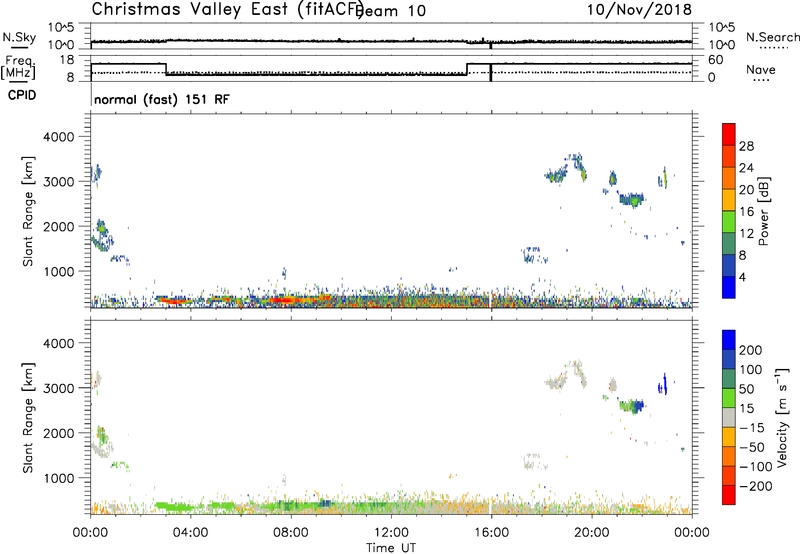The image size is (800, 554).
Task: Click the Power [dB] colorbar label
Action: pos(763,211)
